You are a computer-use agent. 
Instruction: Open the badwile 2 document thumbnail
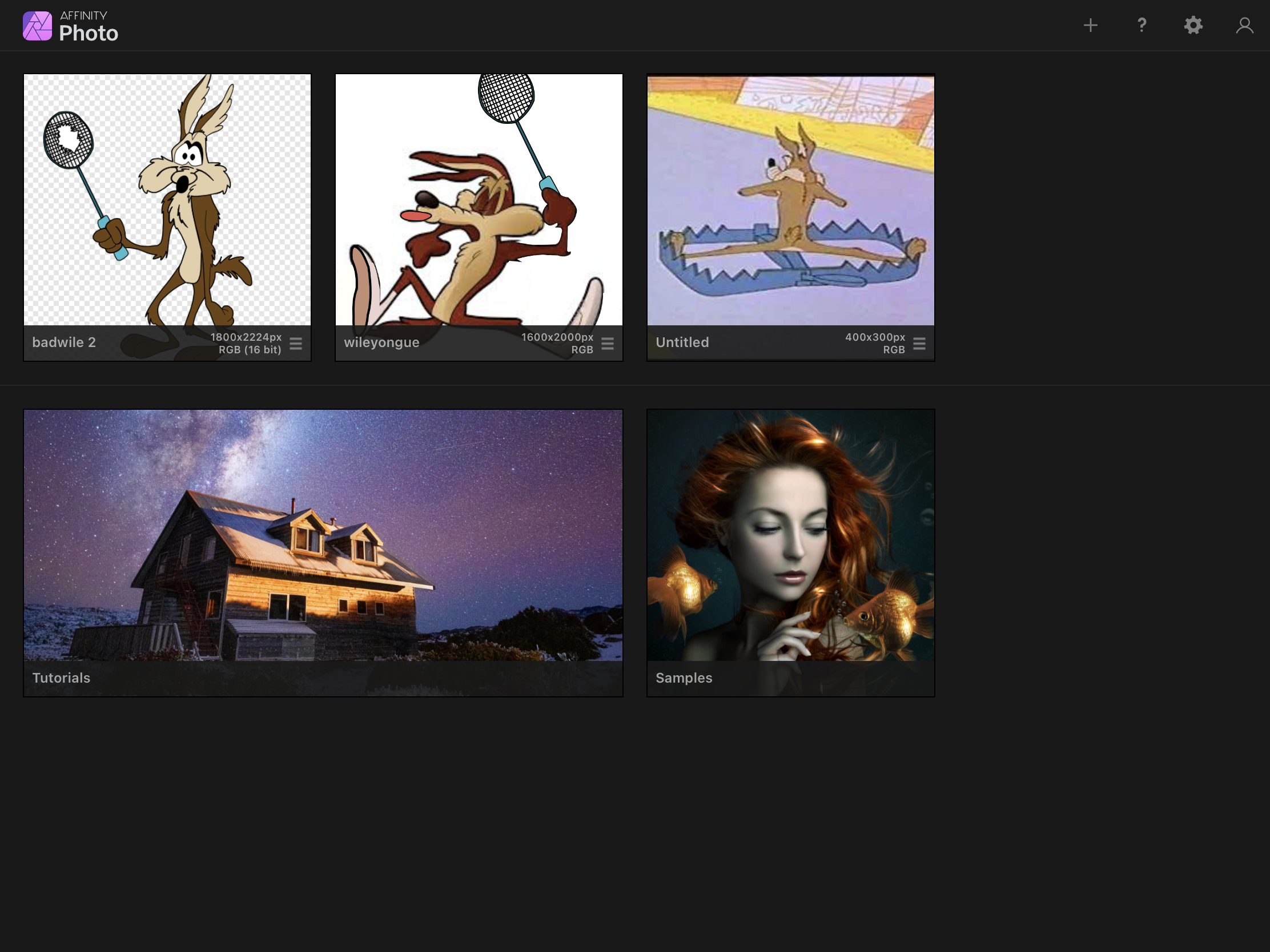(x=167, y=217)
